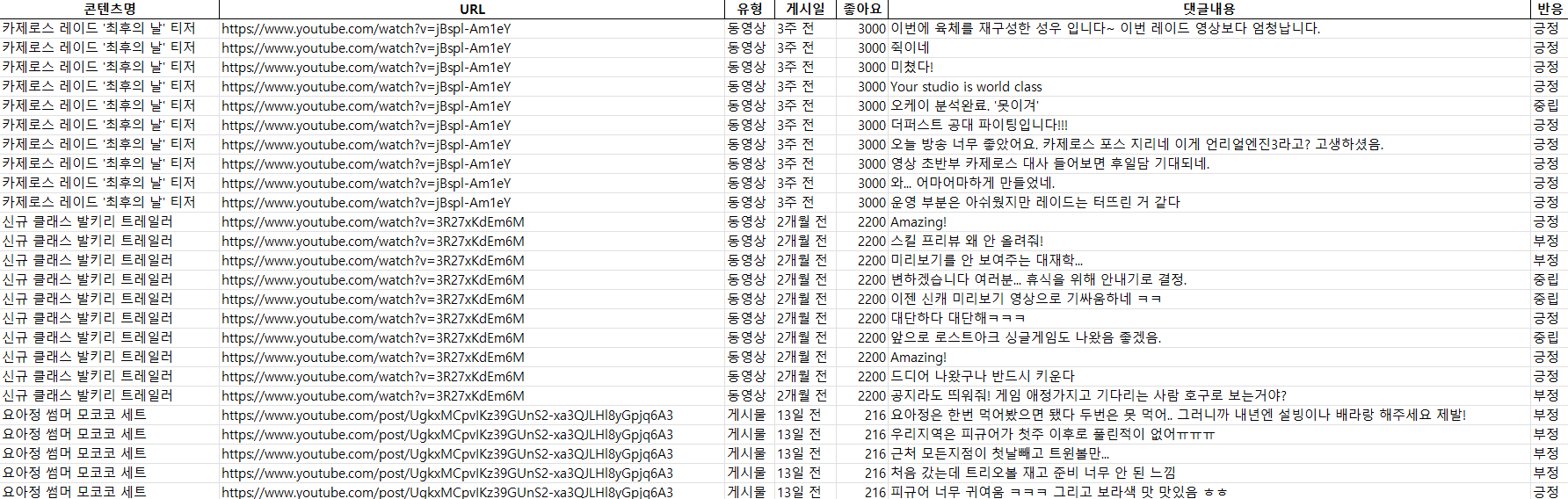Click comment starting '영상 초반부 카제로스 대사'

(x=1050, y=163)
